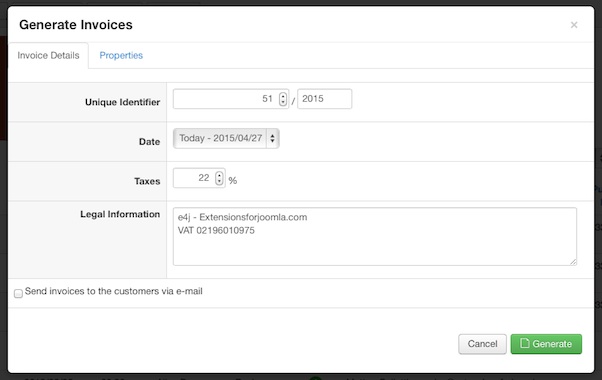This screenshot has height=380, width=602.
Task: Click the 2015 year input field
Action: click(324, 99)
